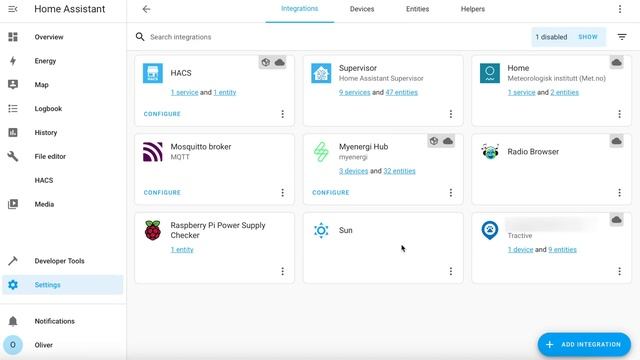640x360 pixels.
Task: Open Tractive 9 entities link
Action: [562, 249]
